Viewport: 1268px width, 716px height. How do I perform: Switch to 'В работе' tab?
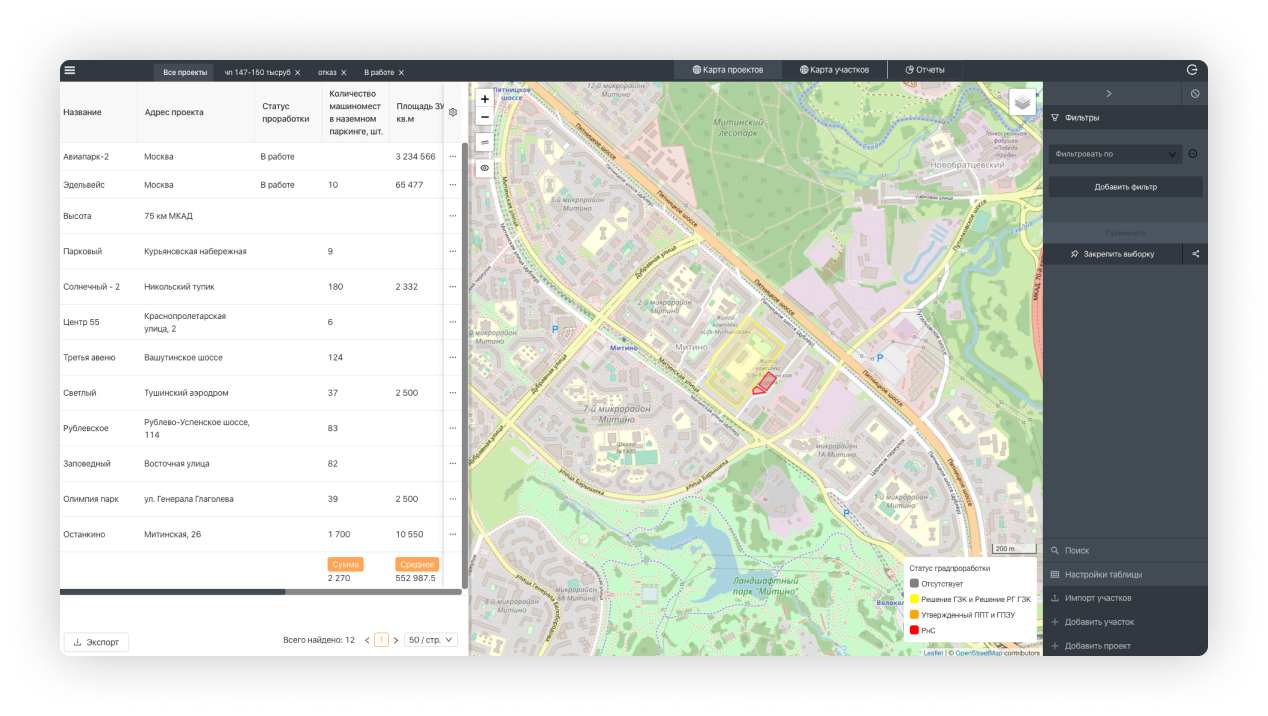379,73
